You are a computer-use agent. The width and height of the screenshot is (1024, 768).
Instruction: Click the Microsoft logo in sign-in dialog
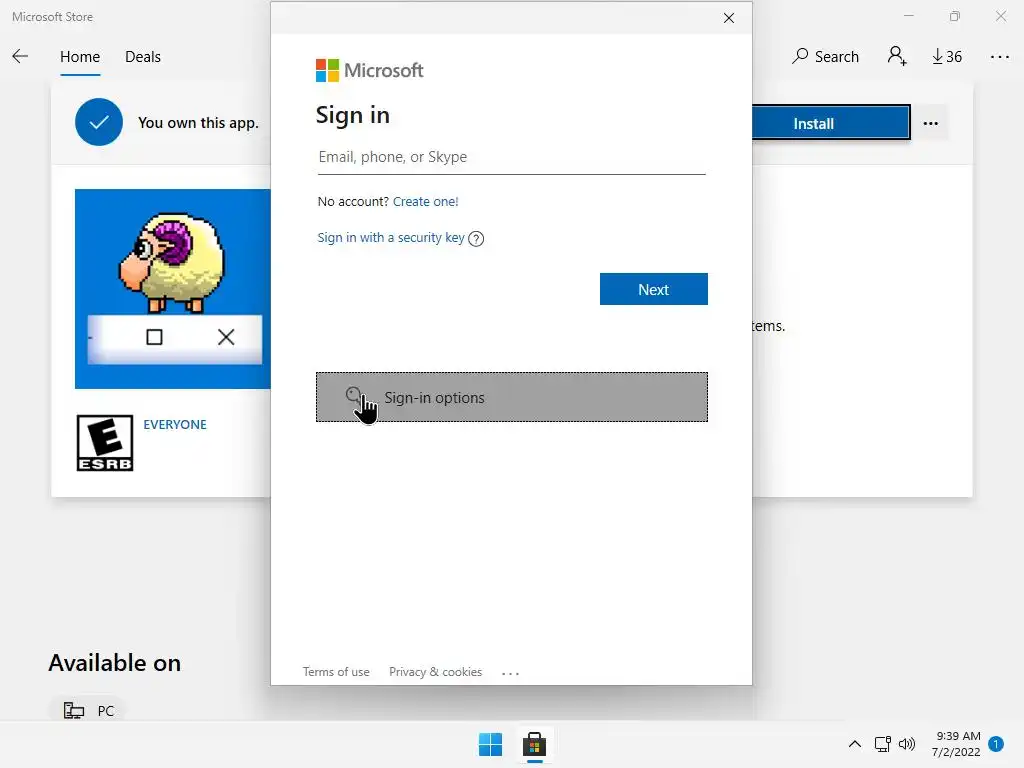pos(369,70)
